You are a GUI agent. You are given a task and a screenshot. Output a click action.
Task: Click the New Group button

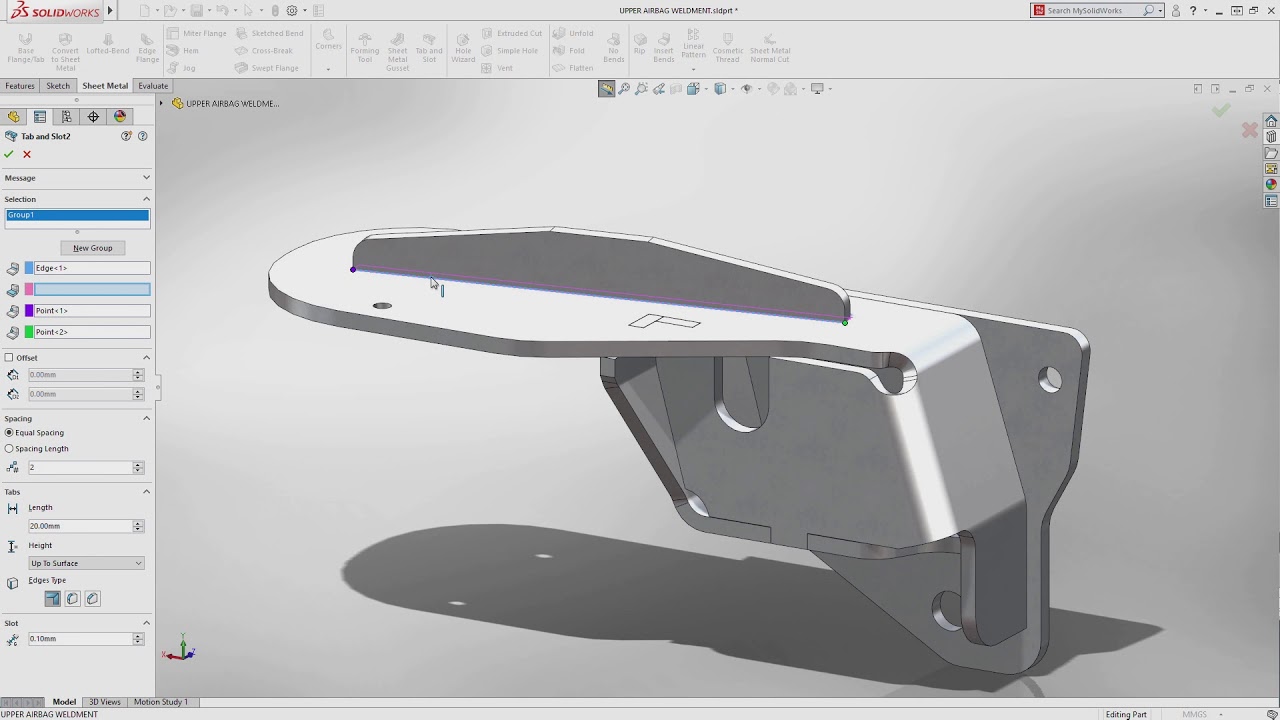(x=93, y=248)
